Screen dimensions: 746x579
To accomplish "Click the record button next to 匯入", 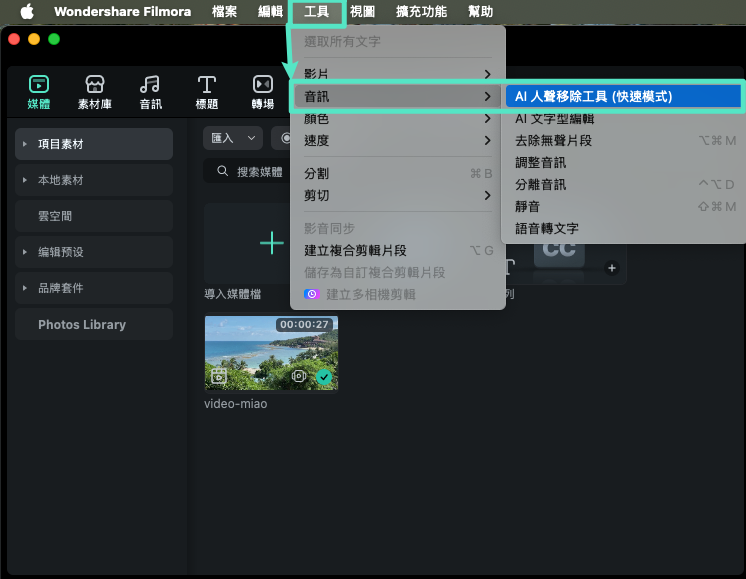I will pos(285,138).
